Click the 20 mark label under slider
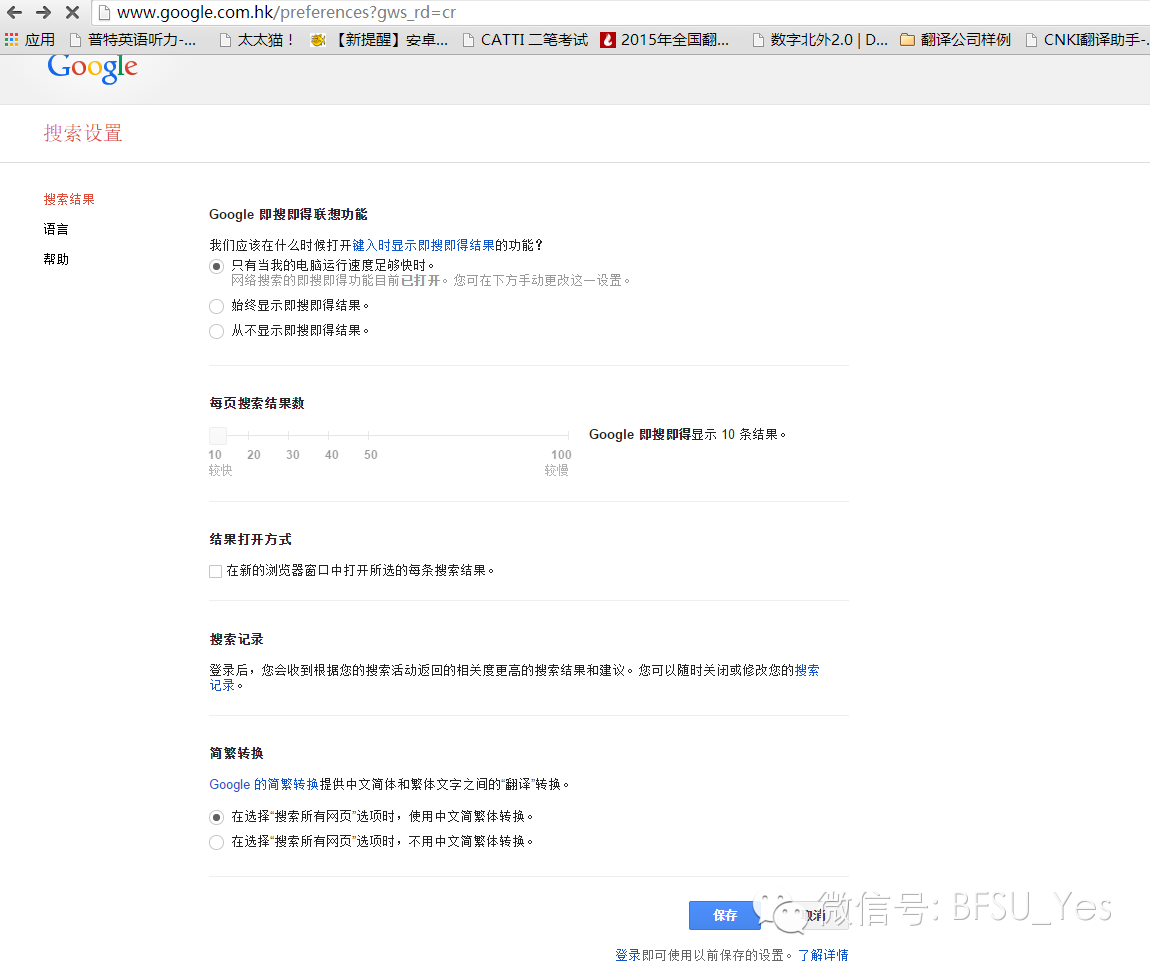 [x=254, y=455]
